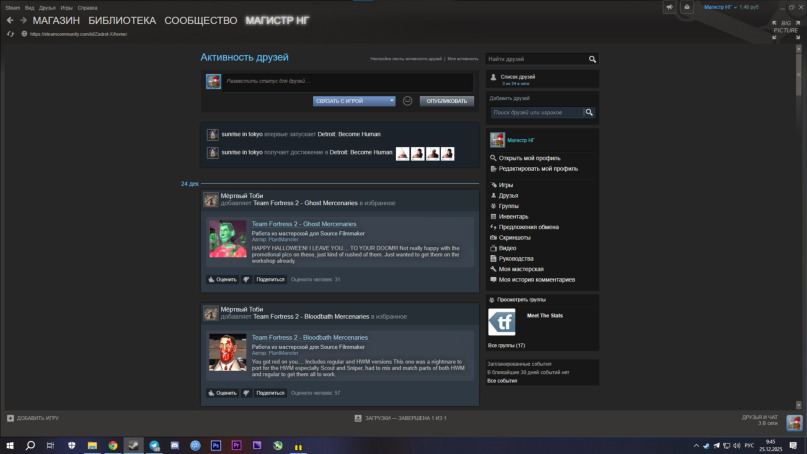Viewport: 807px width, 454px height.
Task: Show hidden system tray icons
Action: coord(696,446)
